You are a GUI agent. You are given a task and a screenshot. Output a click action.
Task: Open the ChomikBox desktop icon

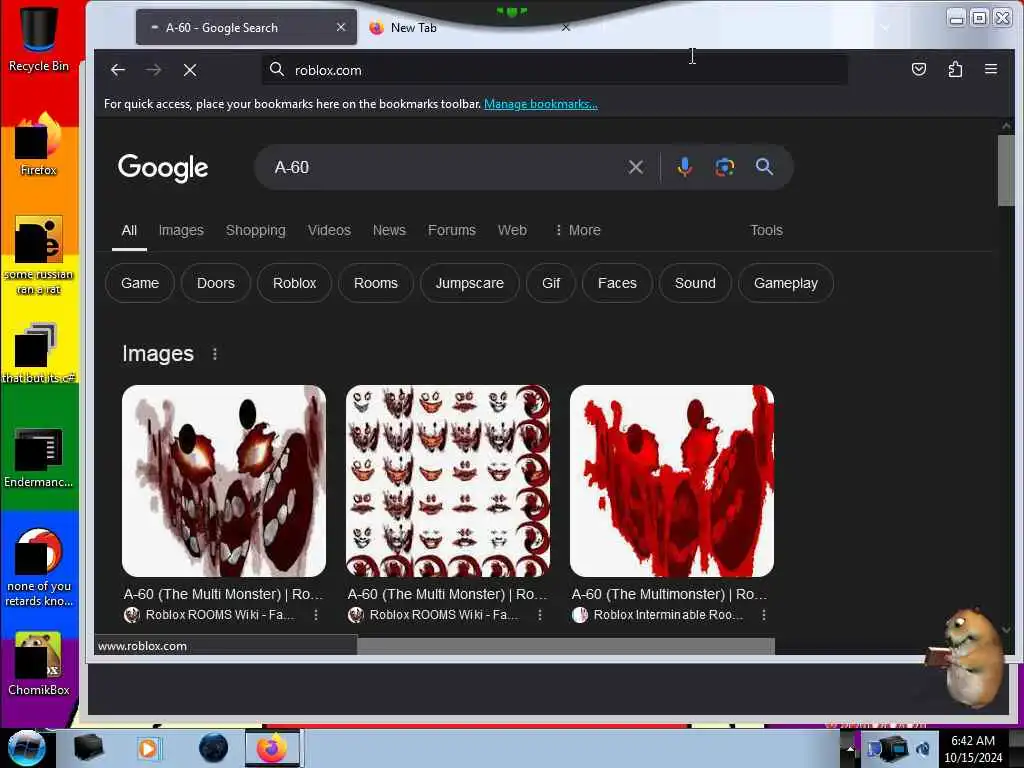pyautogui.click(x=39, y=664)
